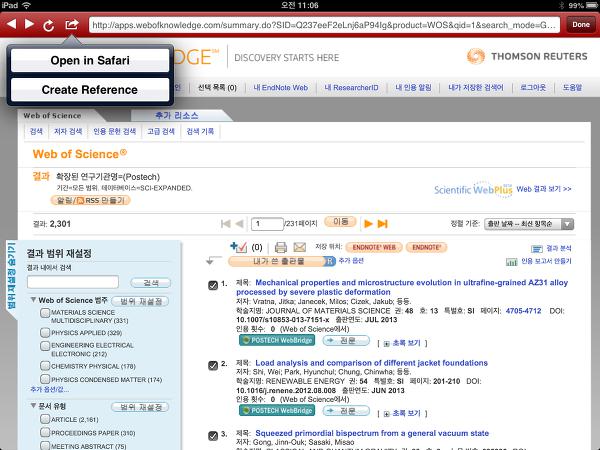Save to ENDNOTE WEB button

pos(374,248)
